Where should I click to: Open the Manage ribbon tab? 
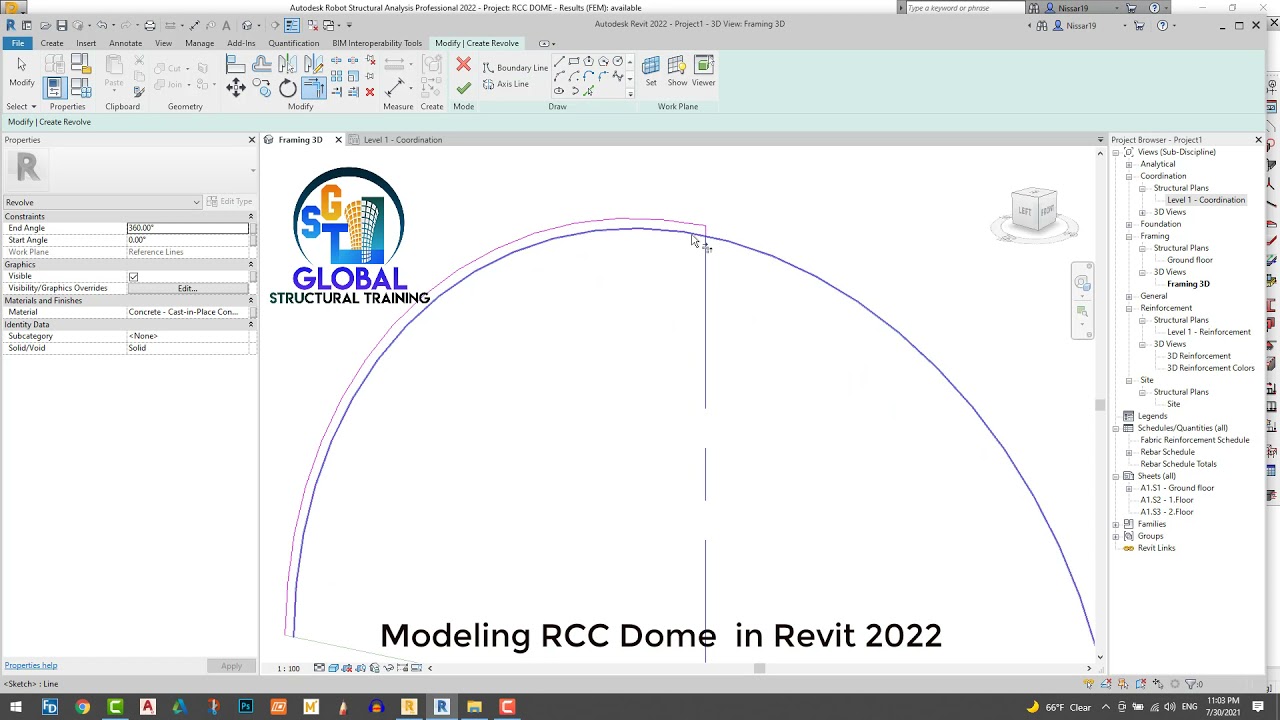[199, 43]
